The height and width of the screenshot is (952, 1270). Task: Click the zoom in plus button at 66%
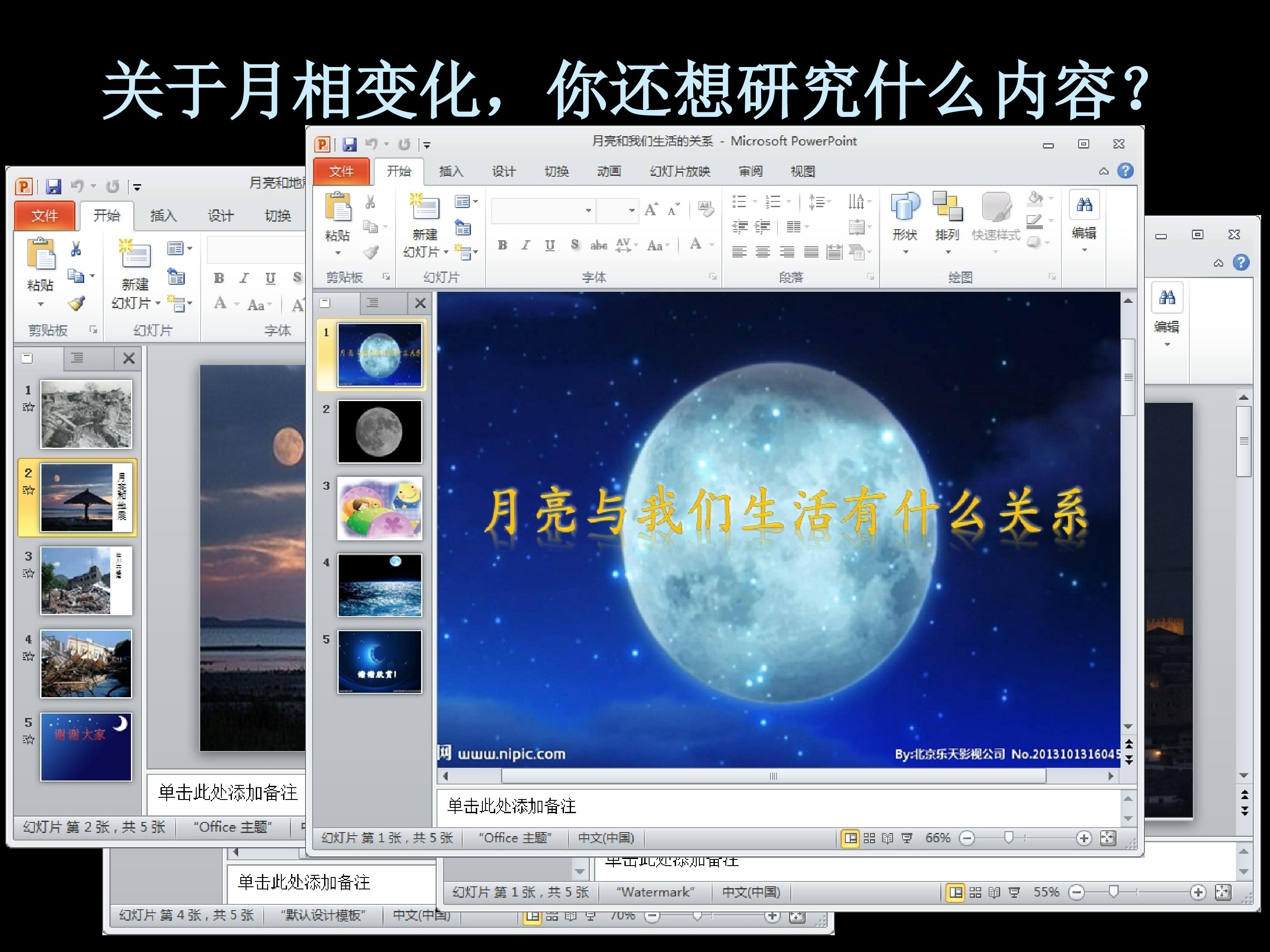point(1083,838)
